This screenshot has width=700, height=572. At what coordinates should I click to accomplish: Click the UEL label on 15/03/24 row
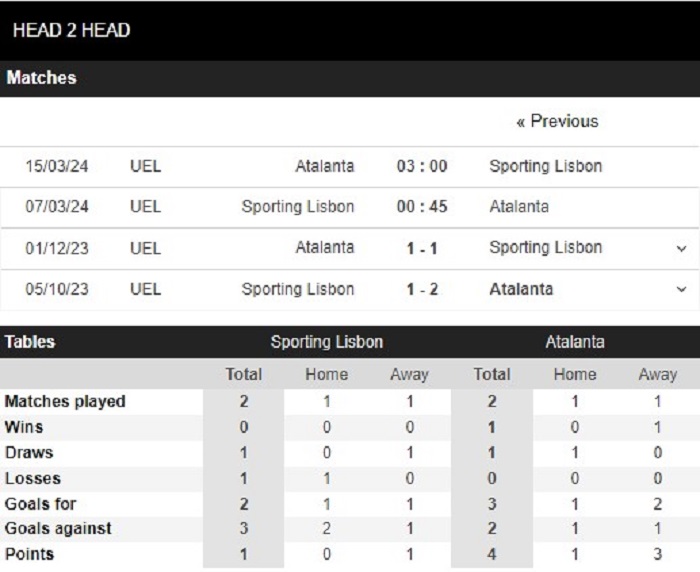[145, 166]
